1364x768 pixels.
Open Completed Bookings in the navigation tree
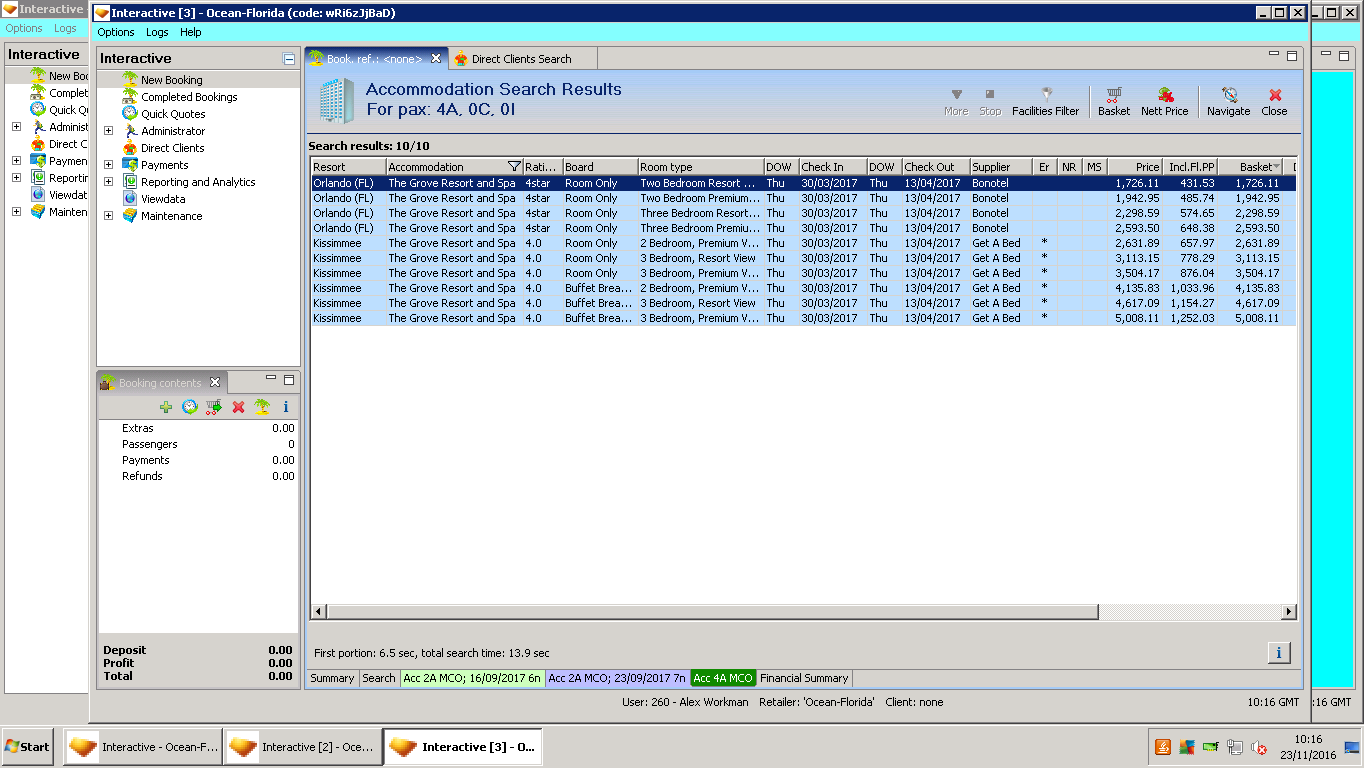pos(189,97)
